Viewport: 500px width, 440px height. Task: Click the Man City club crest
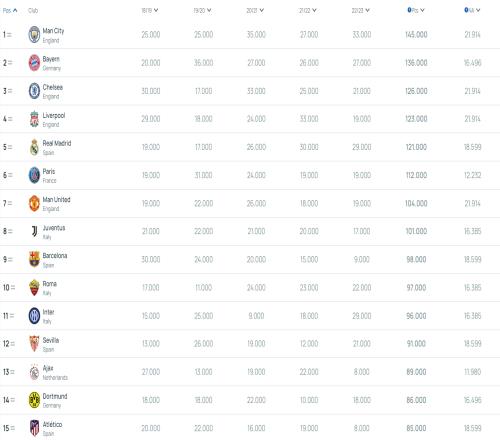tap(34, 35)
